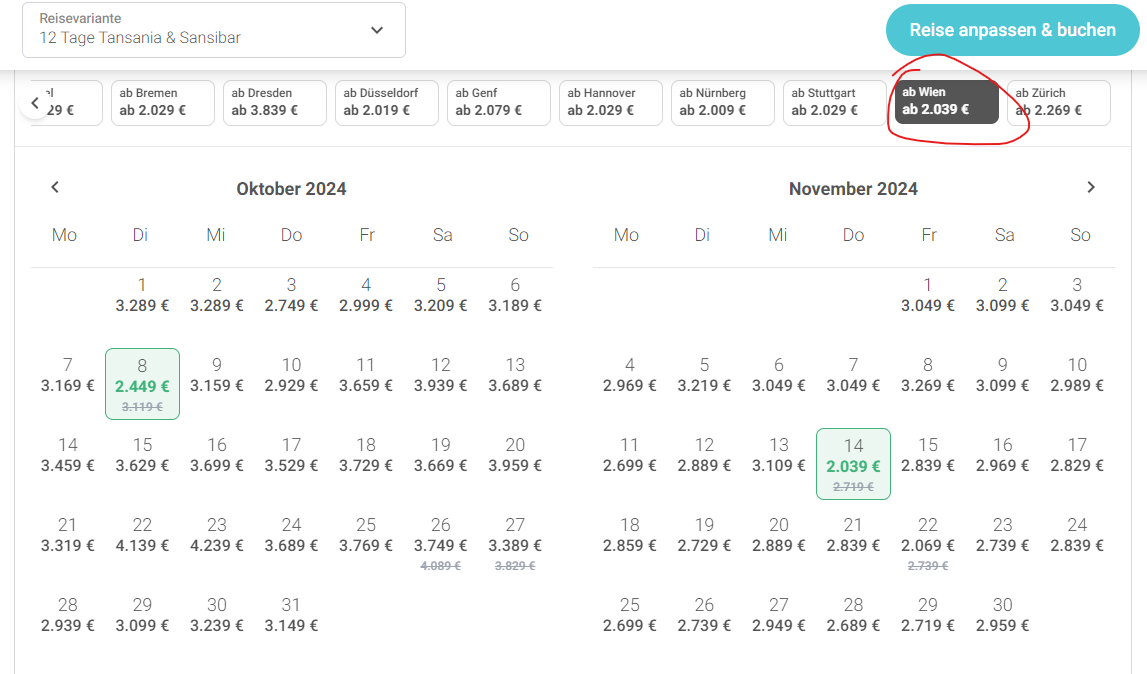Select October 12 at 3.939 €
Screen dimensions: 1147x674
441,375
